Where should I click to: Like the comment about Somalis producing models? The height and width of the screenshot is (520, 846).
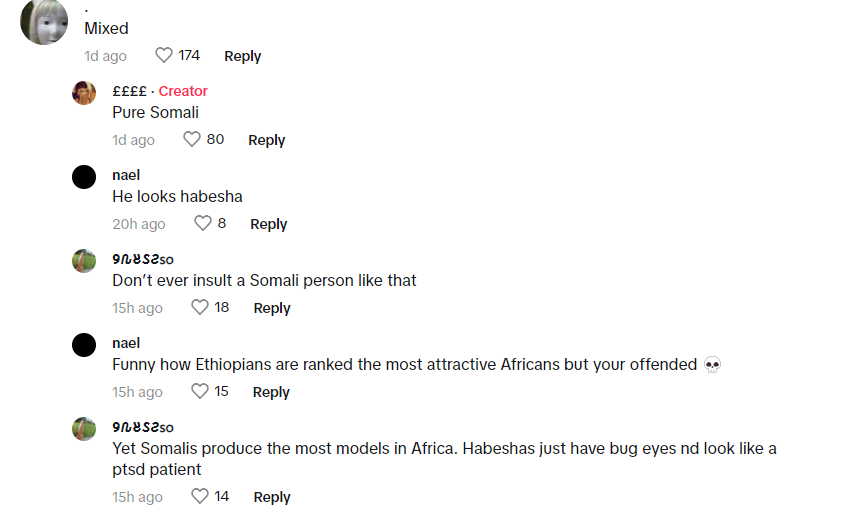(x=200, y=496)
